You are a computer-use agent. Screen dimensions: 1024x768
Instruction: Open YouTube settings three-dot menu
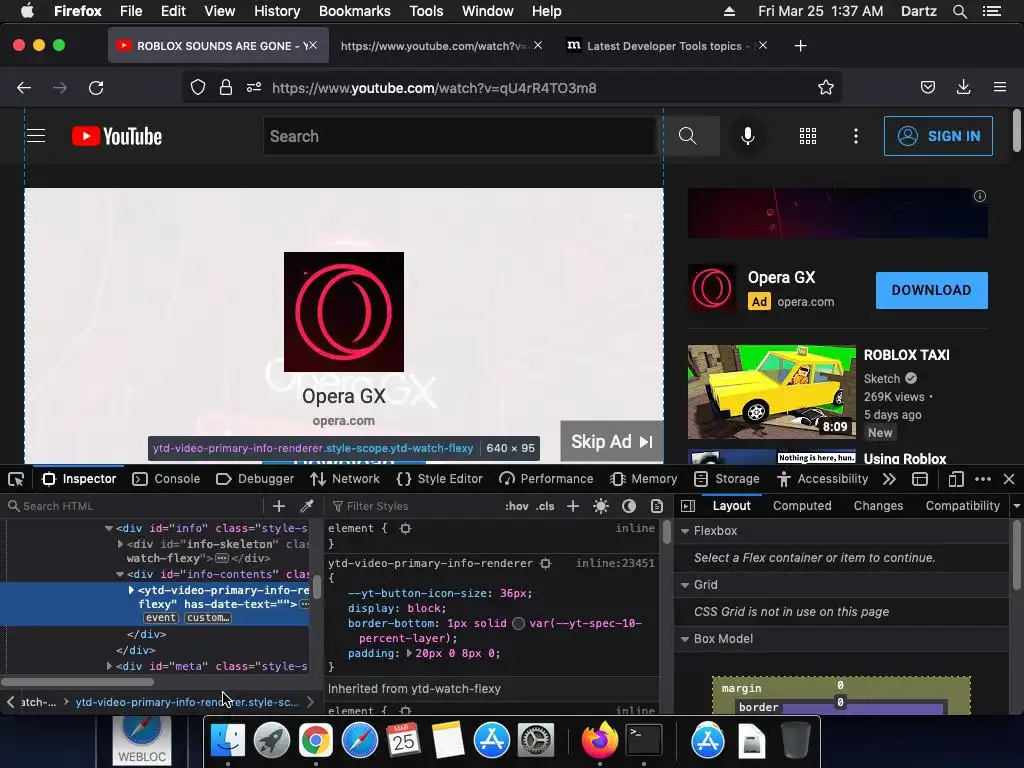point(856,136)
